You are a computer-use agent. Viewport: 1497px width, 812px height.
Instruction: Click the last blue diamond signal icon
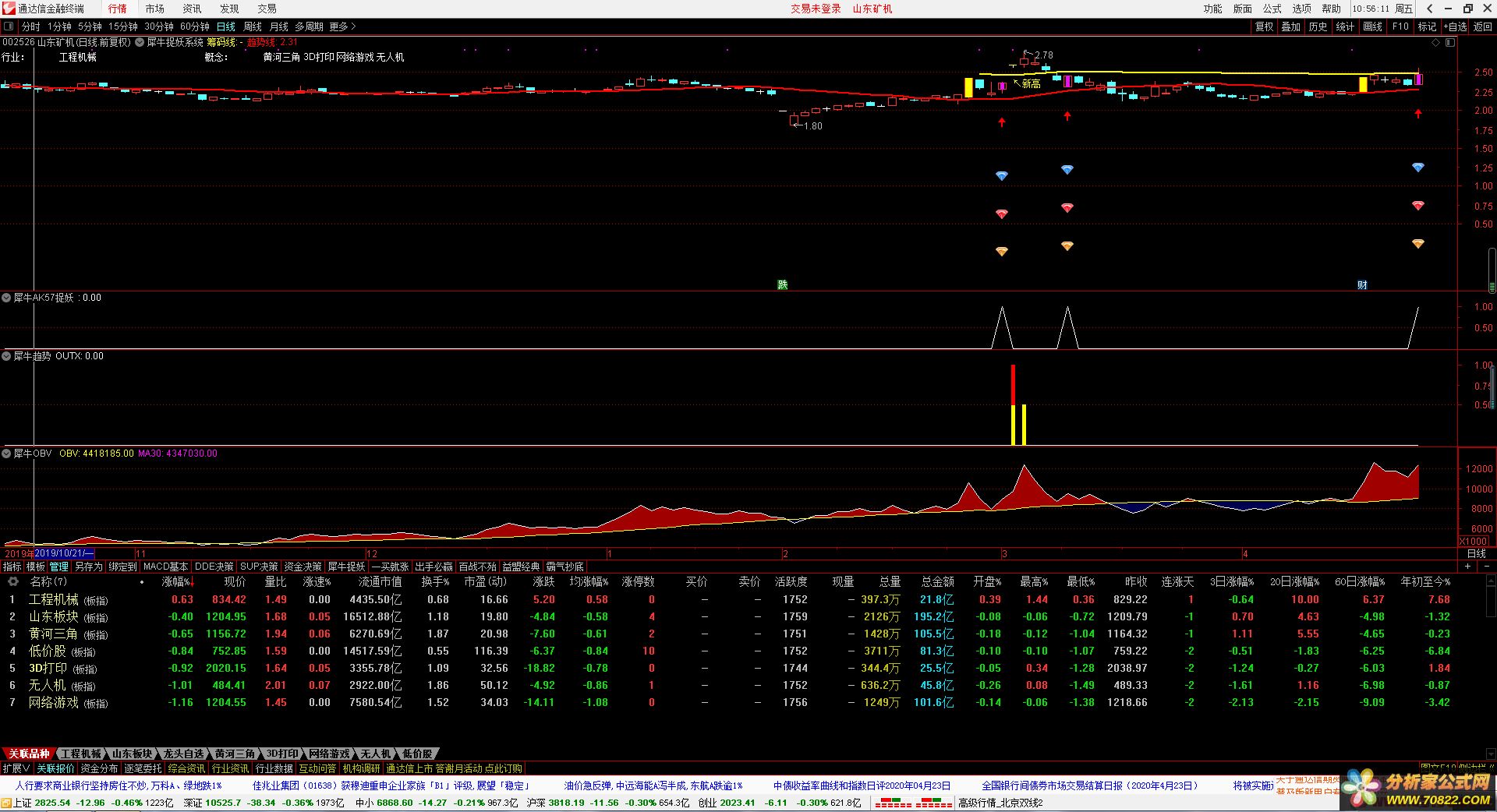[1418, 168]
